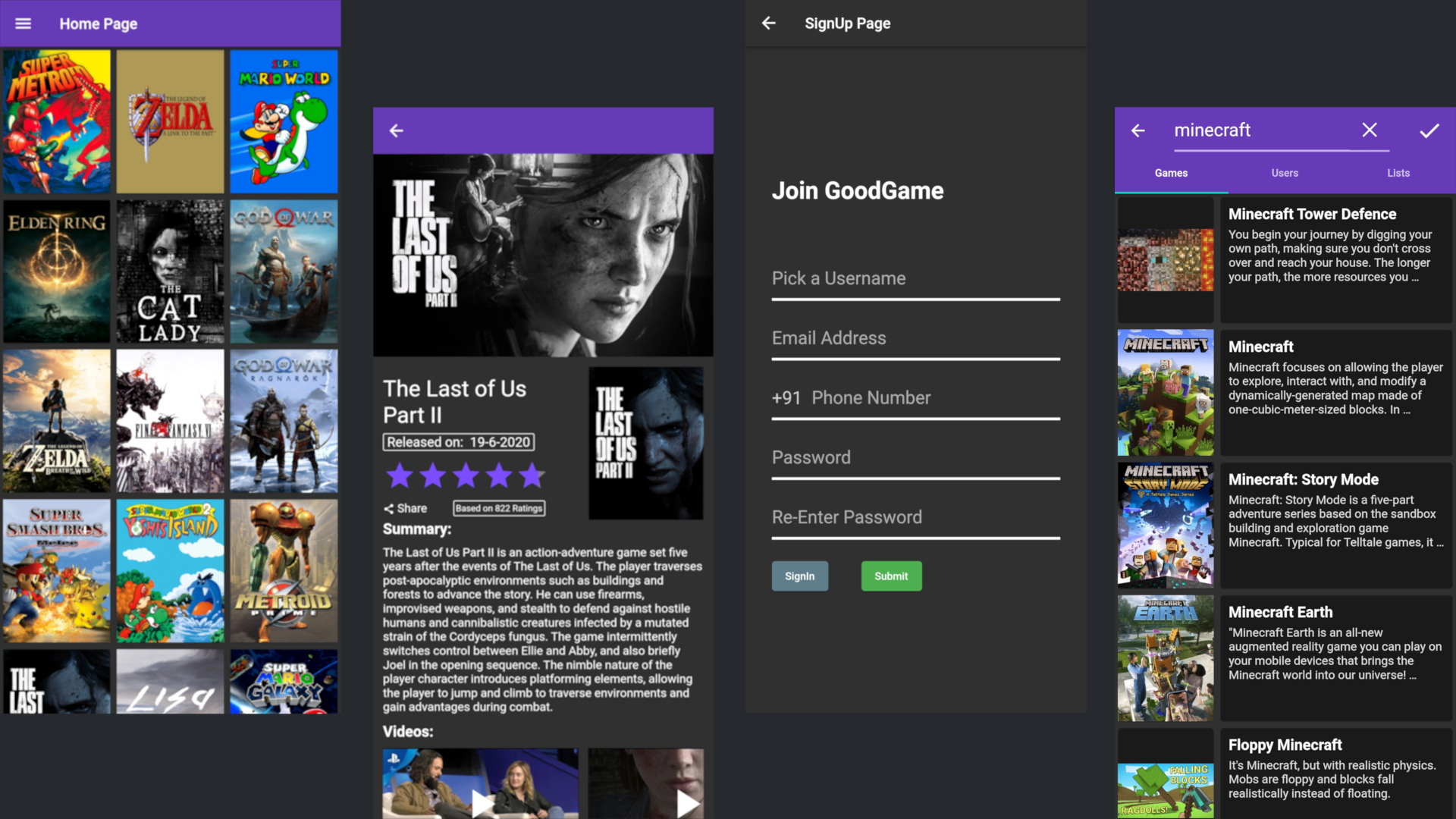Open the Minecraft Tower Defence result
This screenshot has height=819, width=1456.
point(1336,260)
